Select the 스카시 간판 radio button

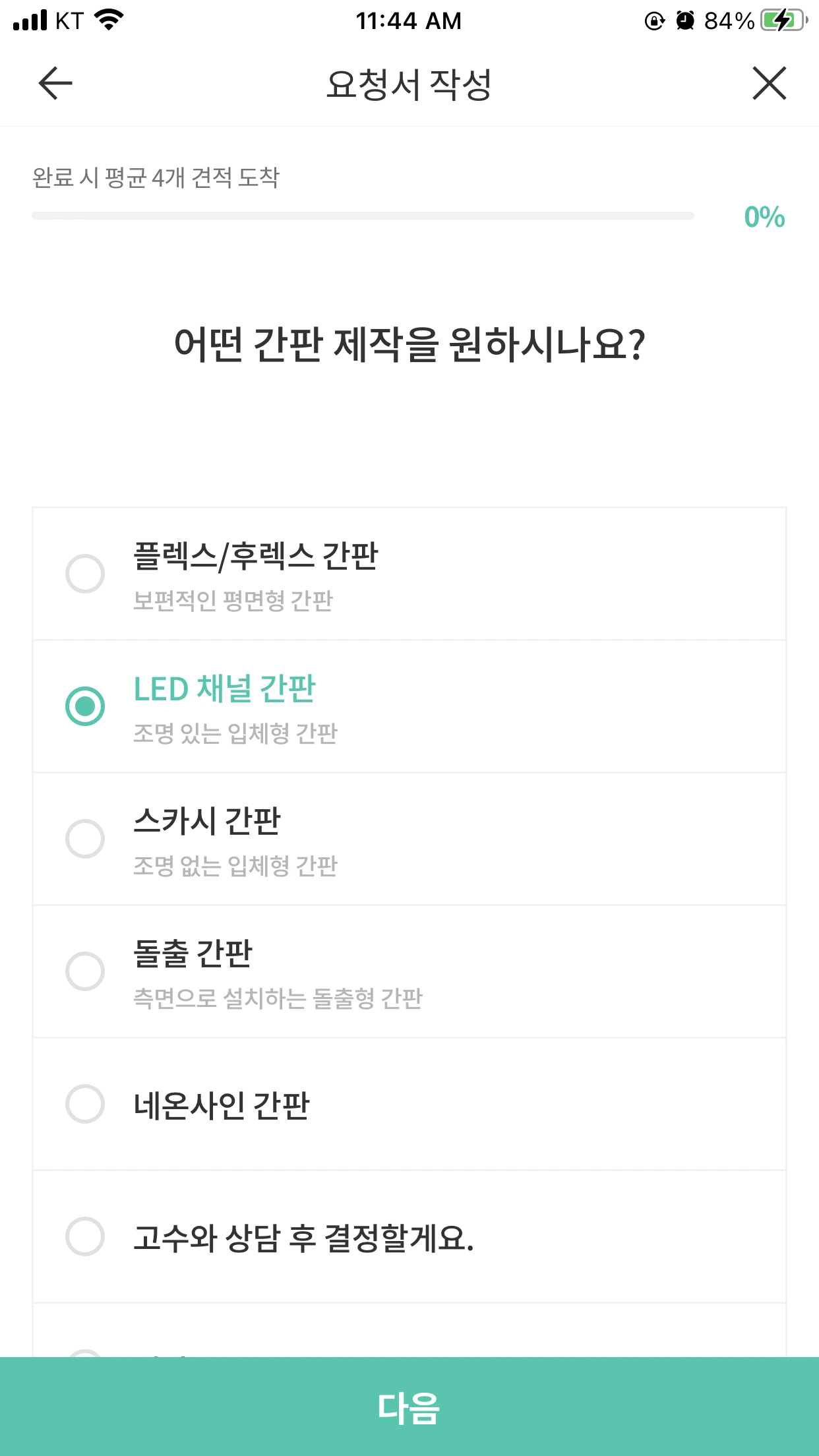coord(85,839)
